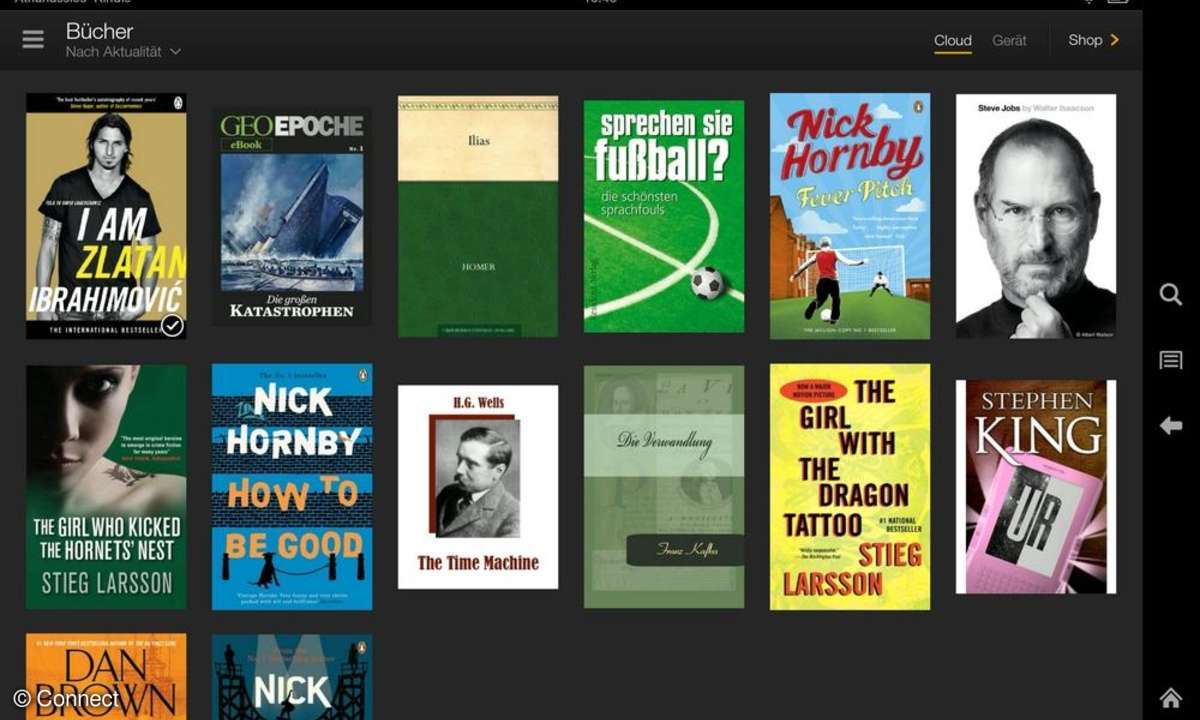Open the menu icon below search

[x=1171, y=360]
